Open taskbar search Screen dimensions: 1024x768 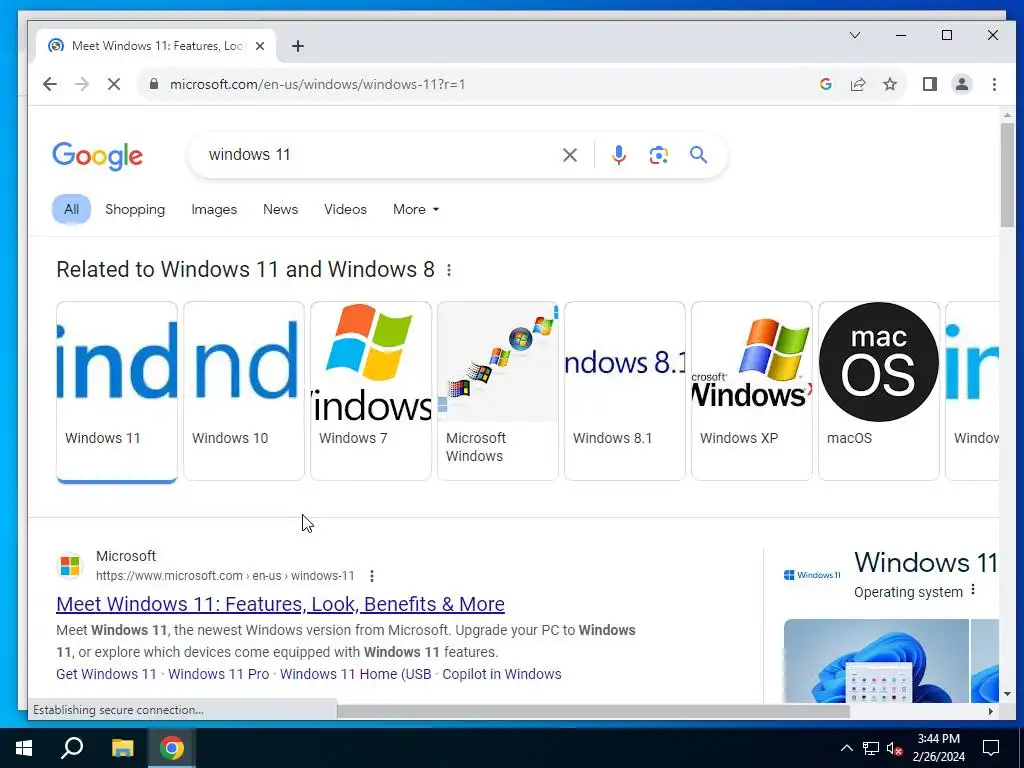[x=72, y=748]
